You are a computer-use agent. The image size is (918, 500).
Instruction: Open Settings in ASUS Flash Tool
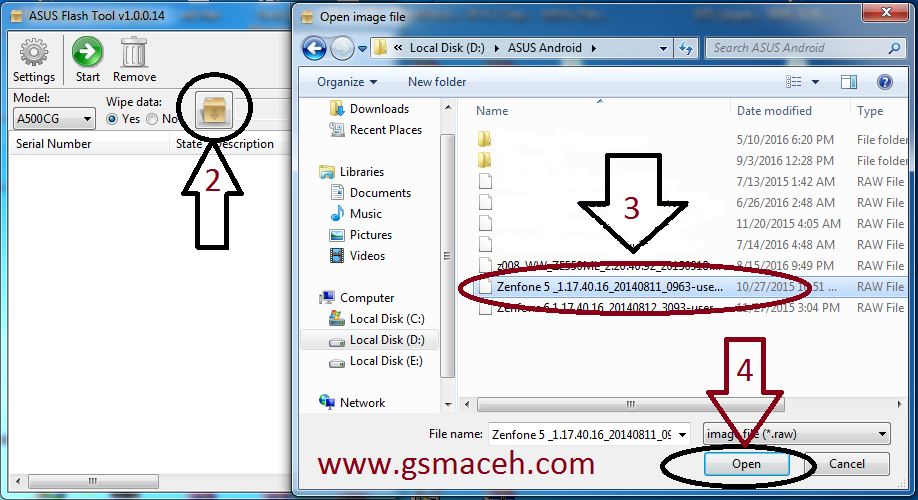33,60
